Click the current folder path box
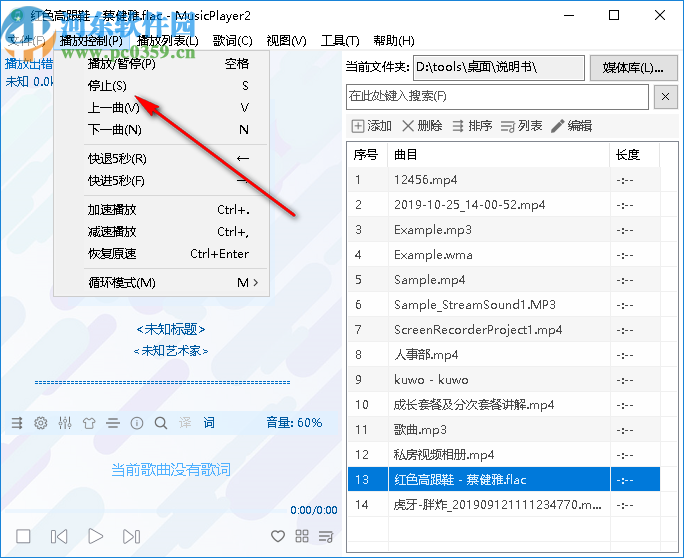 coord(499,68)
